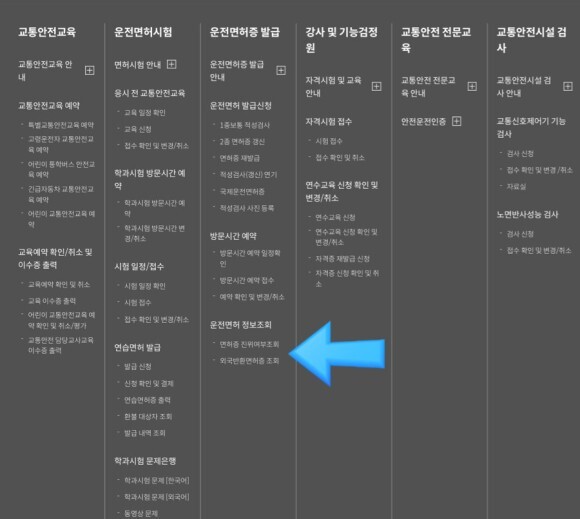Expand the plus icon beside 운전면허증 발급 안내
This screenshot has width=580, height=519.
click(281, 70)
